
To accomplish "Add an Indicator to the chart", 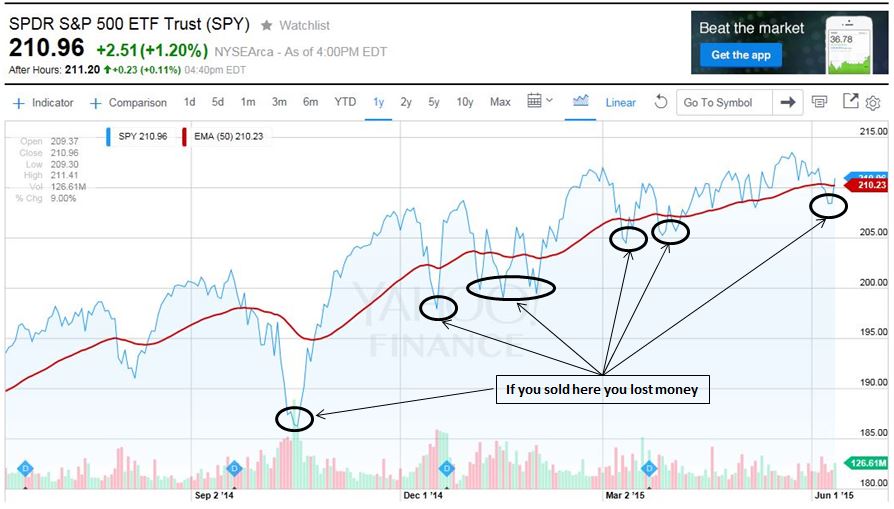I will tap(44, 102).
